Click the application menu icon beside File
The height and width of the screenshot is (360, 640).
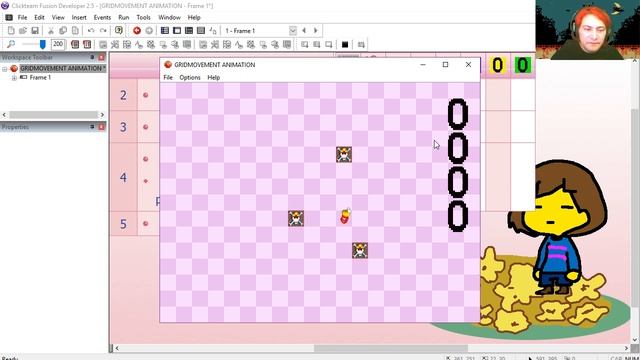click(x=9, y=18)
